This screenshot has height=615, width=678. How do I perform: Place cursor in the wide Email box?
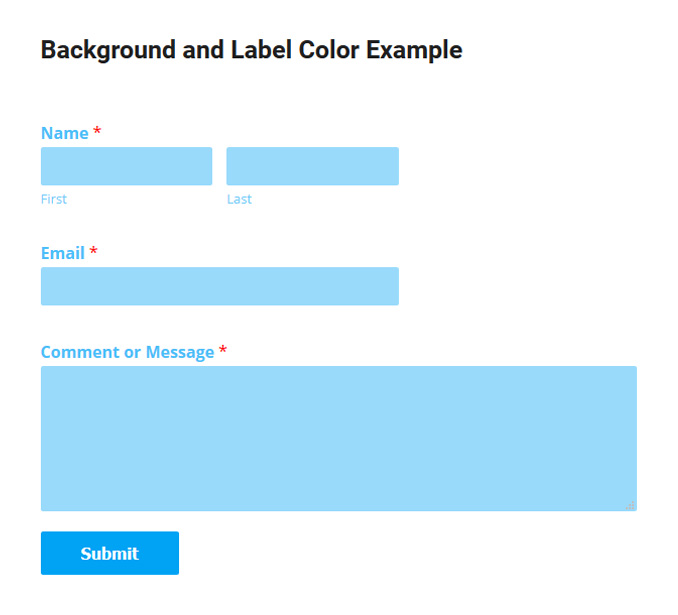coord(219,286)
